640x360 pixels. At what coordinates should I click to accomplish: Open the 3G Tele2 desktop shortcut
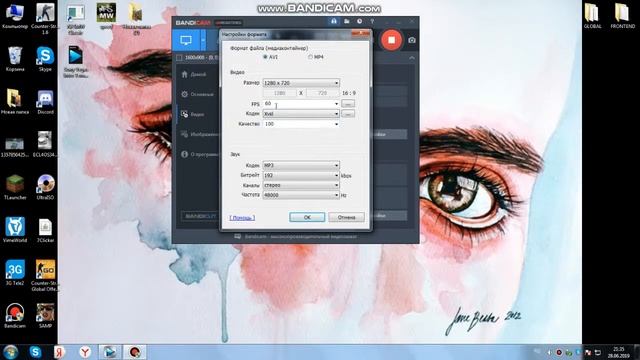click(15, 272)
